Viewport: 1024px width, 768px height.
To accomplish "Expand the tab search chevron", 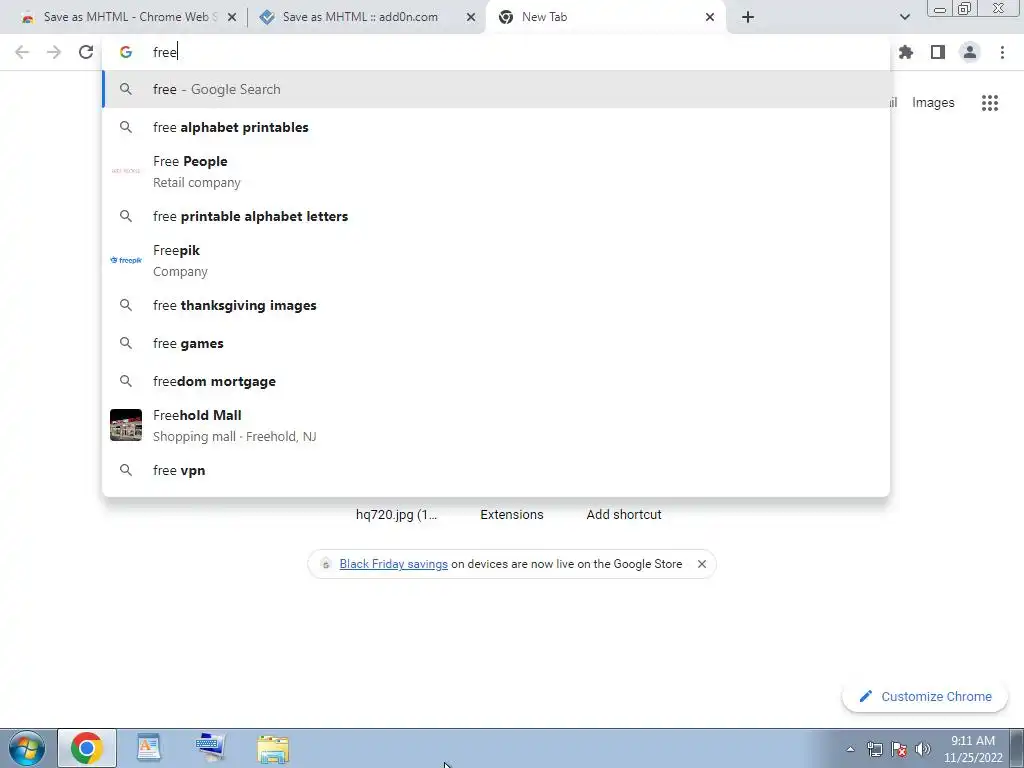I will (904, 17).
